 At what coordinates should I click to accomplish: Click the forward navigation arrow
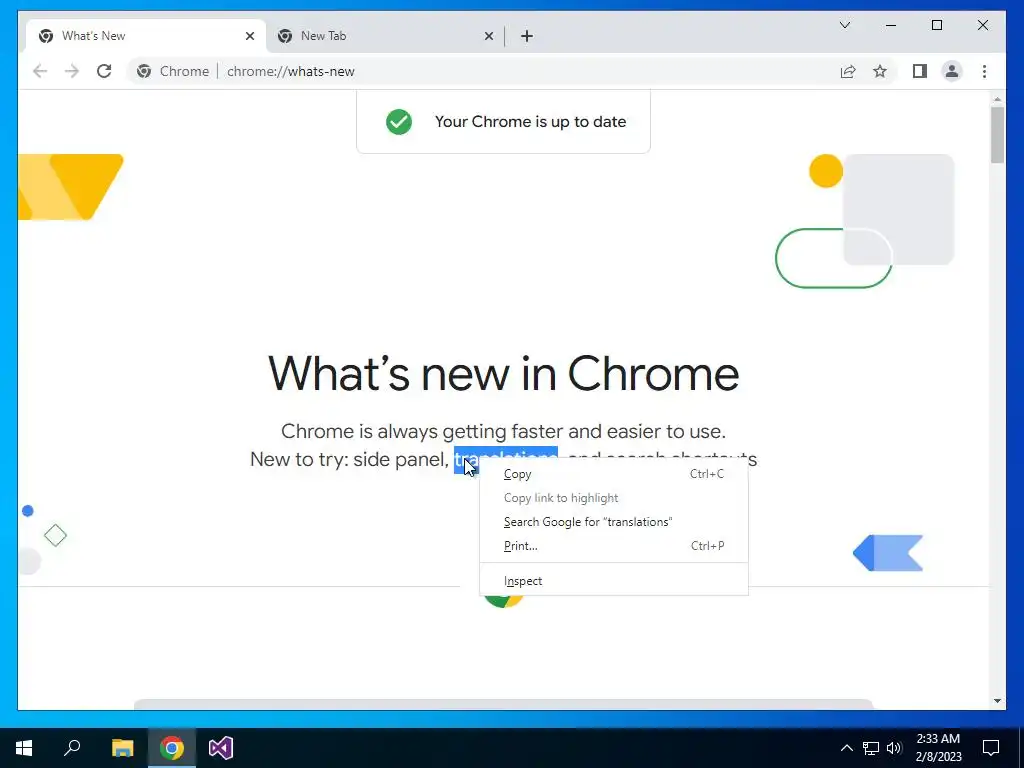(x=72, y=71)
